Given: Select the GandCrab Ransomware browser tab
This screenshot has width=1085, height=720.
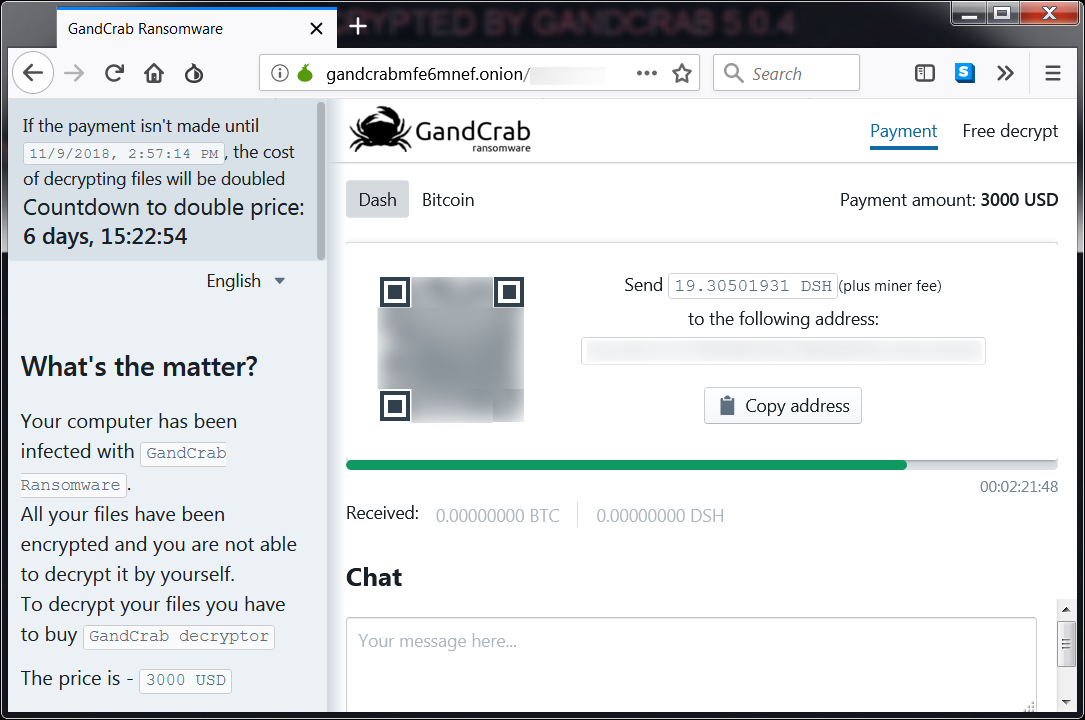Looking at the screenshot, I should 197,28.
